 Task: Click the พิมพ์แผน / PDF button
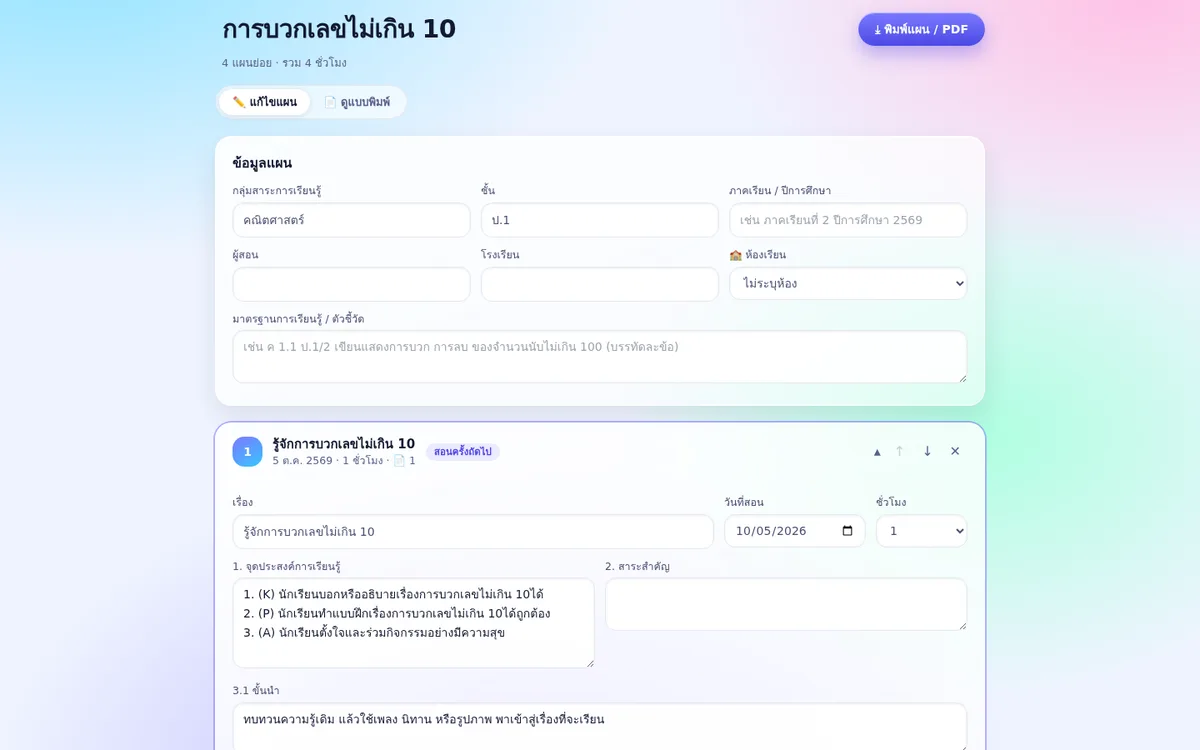[x=921, y=29]
